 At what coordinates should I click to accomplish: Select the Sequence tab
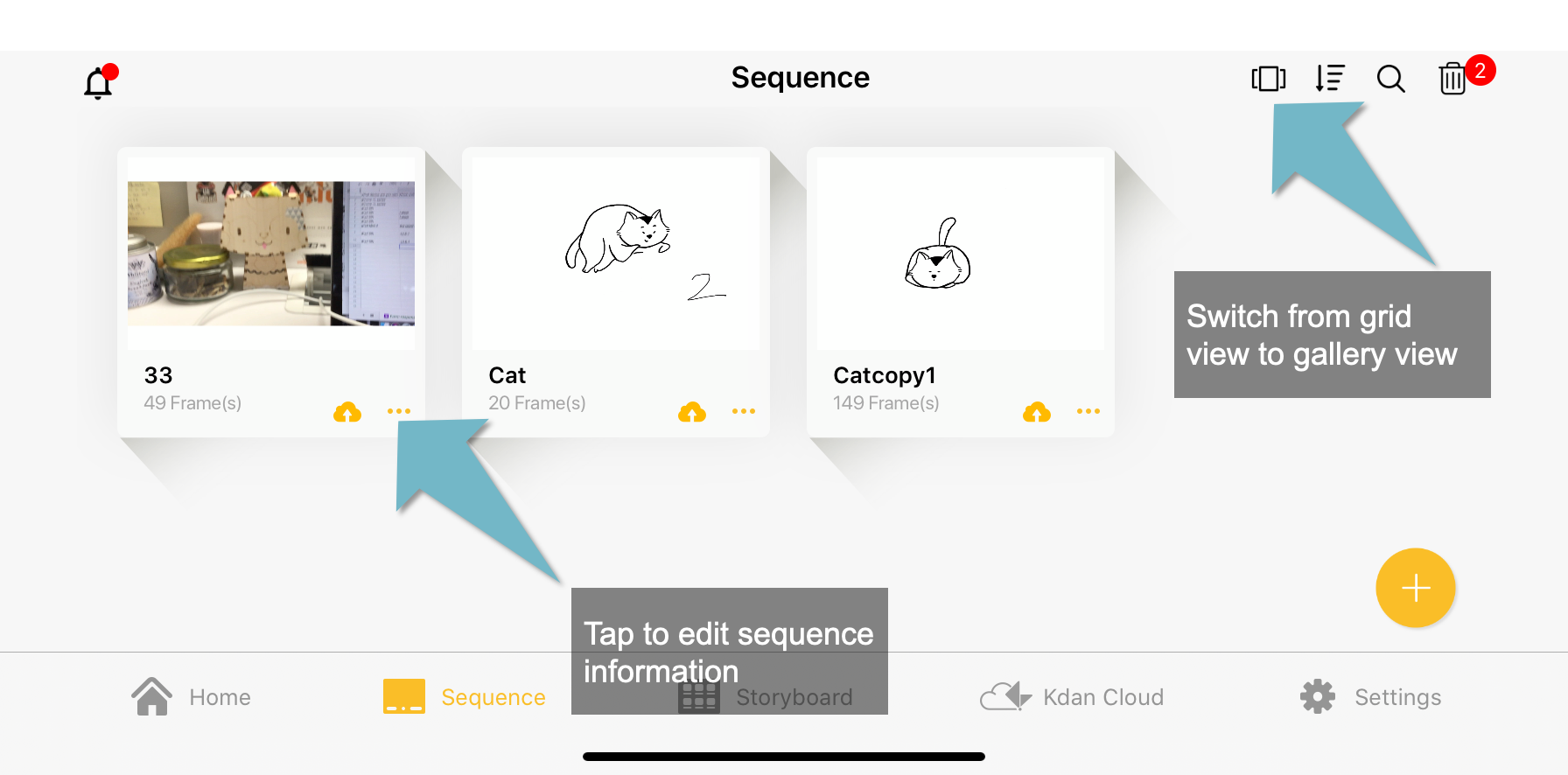[465, 697]
